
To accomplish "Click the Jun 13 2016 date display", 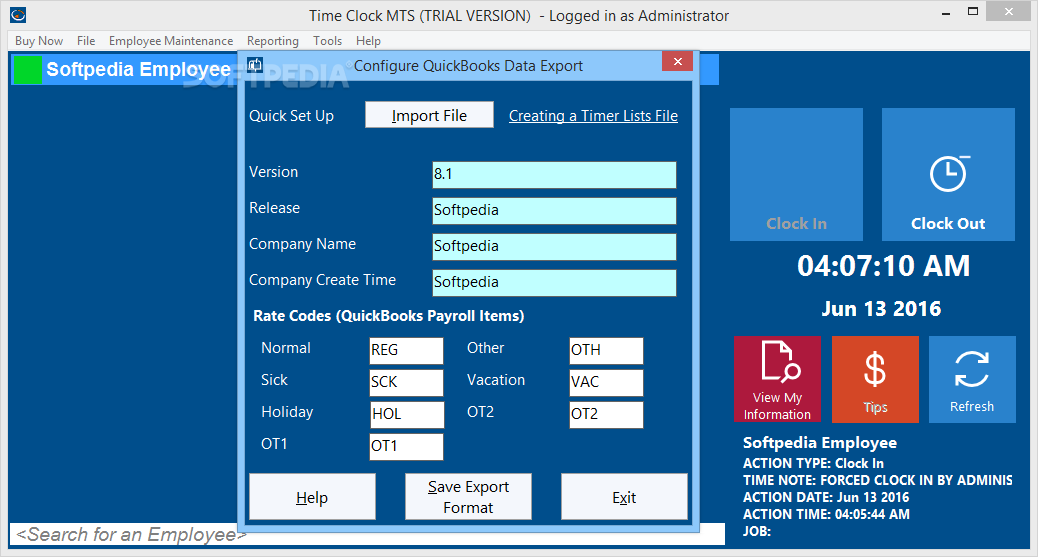I will [x=881, y=309].
